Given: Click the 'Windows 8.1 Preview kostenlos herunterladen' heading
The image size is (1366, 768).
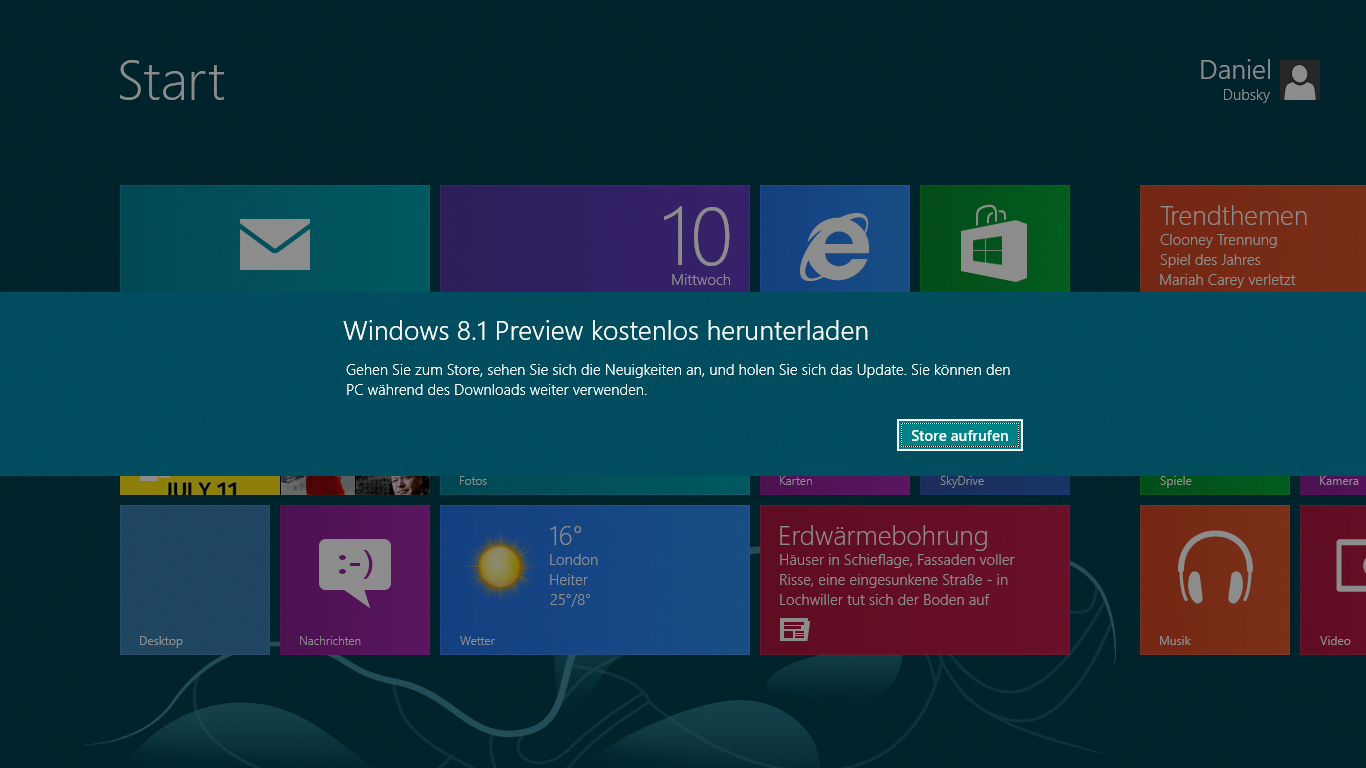Looking at the screenshot, I should click(x=606, y=331).
